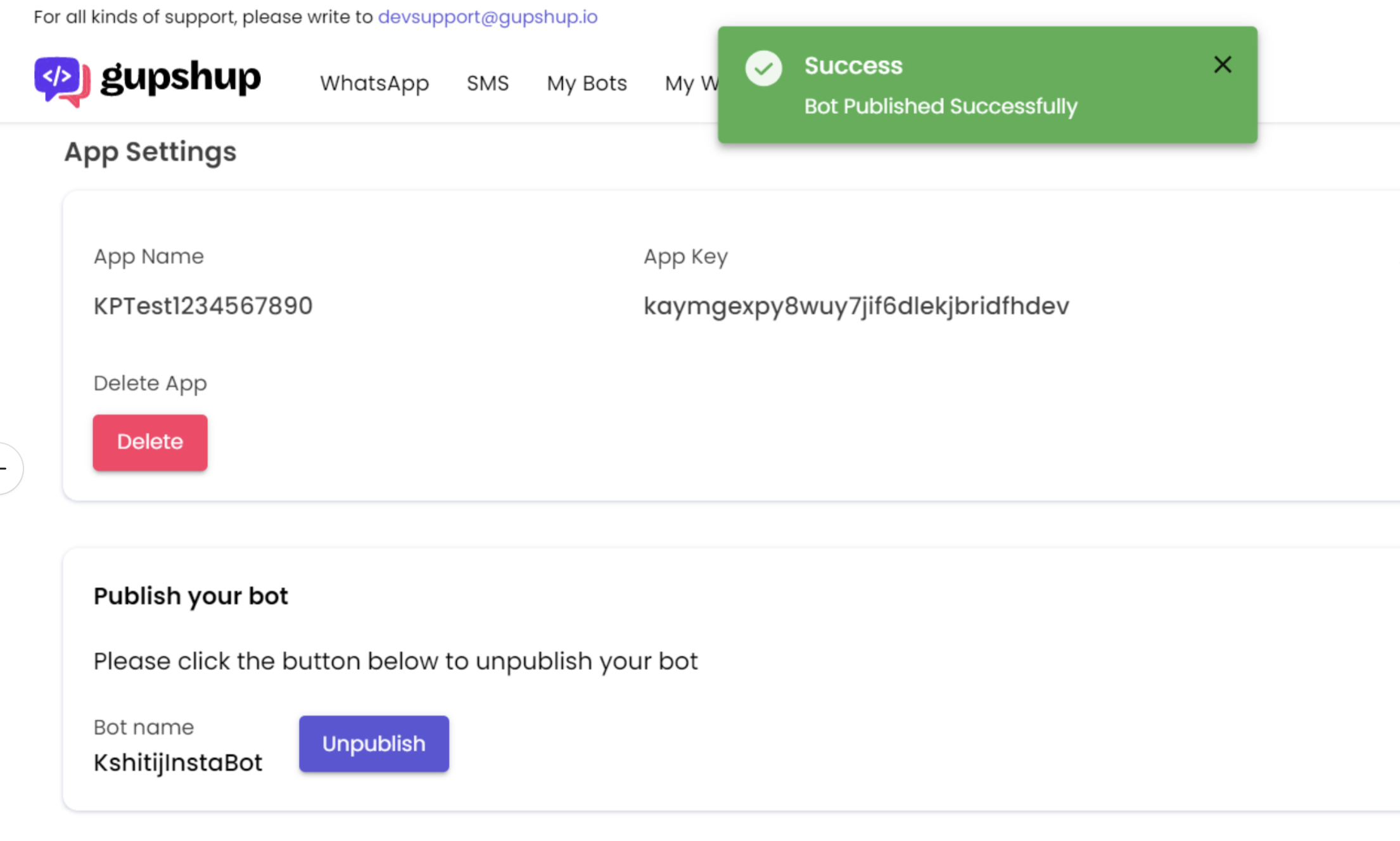
Task: Click the 'Delete App' label
Action: [x=150, y=383]
